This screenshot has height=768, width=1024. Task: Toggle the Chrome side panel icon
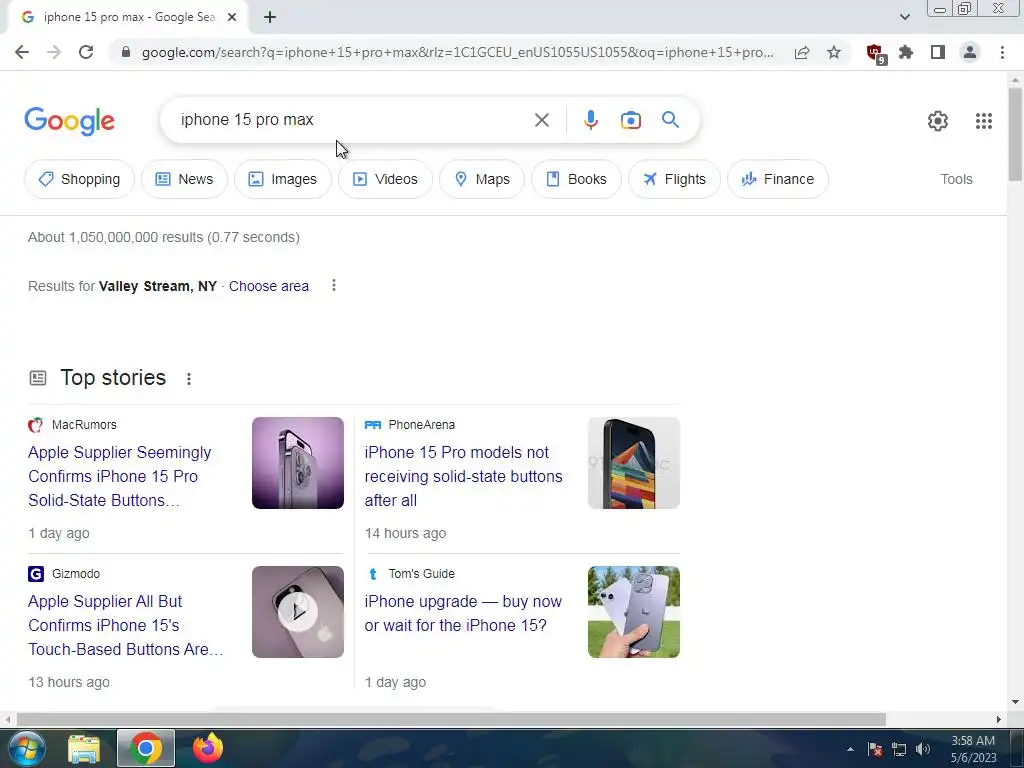938,52
